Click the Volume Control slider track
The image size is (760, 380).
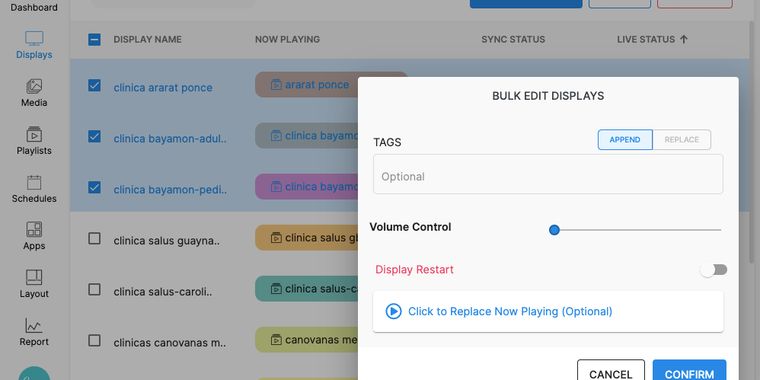click(x=637, y=230)
